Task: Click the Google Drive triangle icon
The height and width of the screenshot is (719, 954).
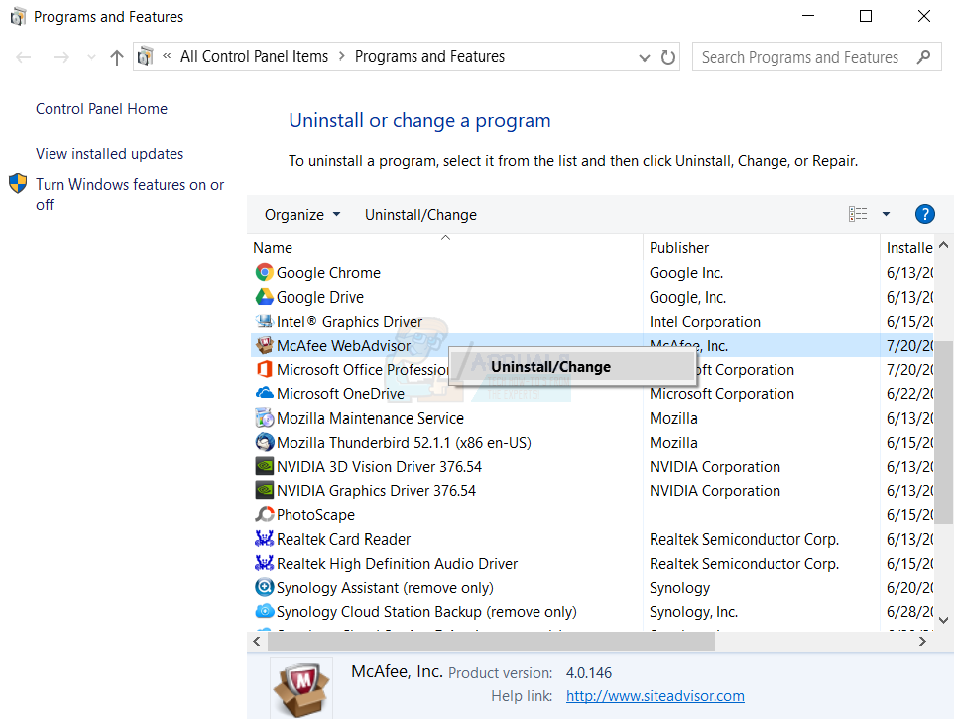Action: [x=264, y=297]
